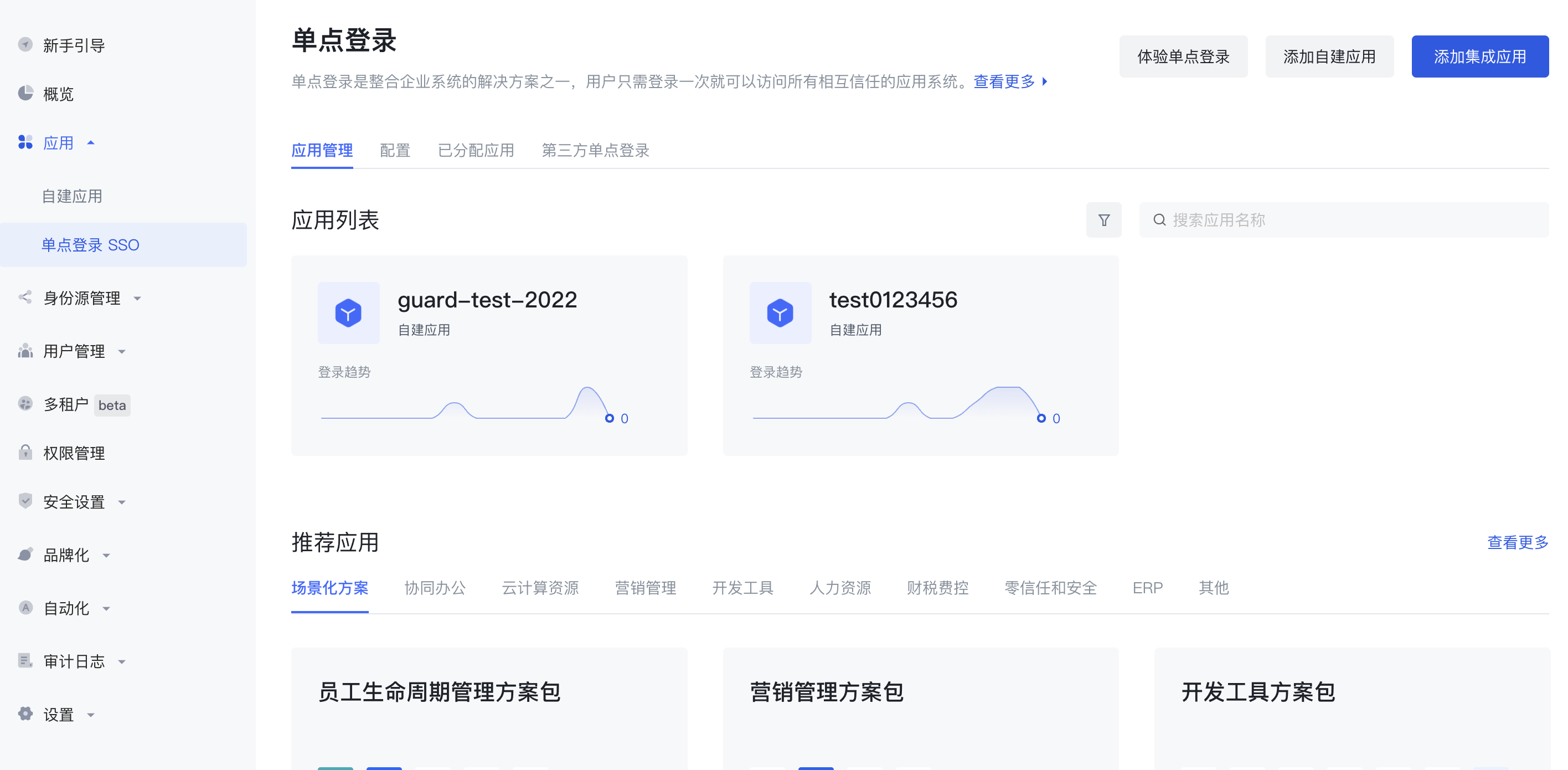Click the 权限管理 lock icon
The image size is (1568, 770).
[25, 453]
